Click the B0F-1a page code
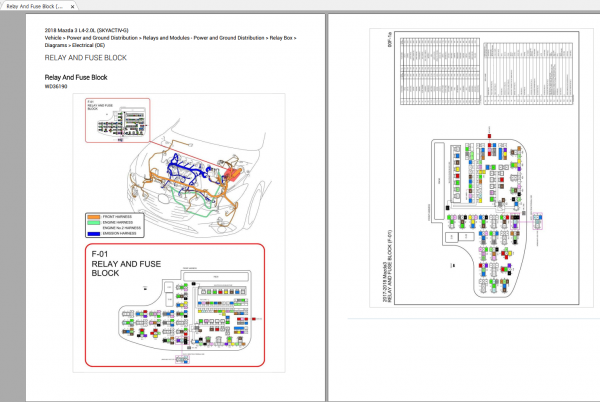 390,40
